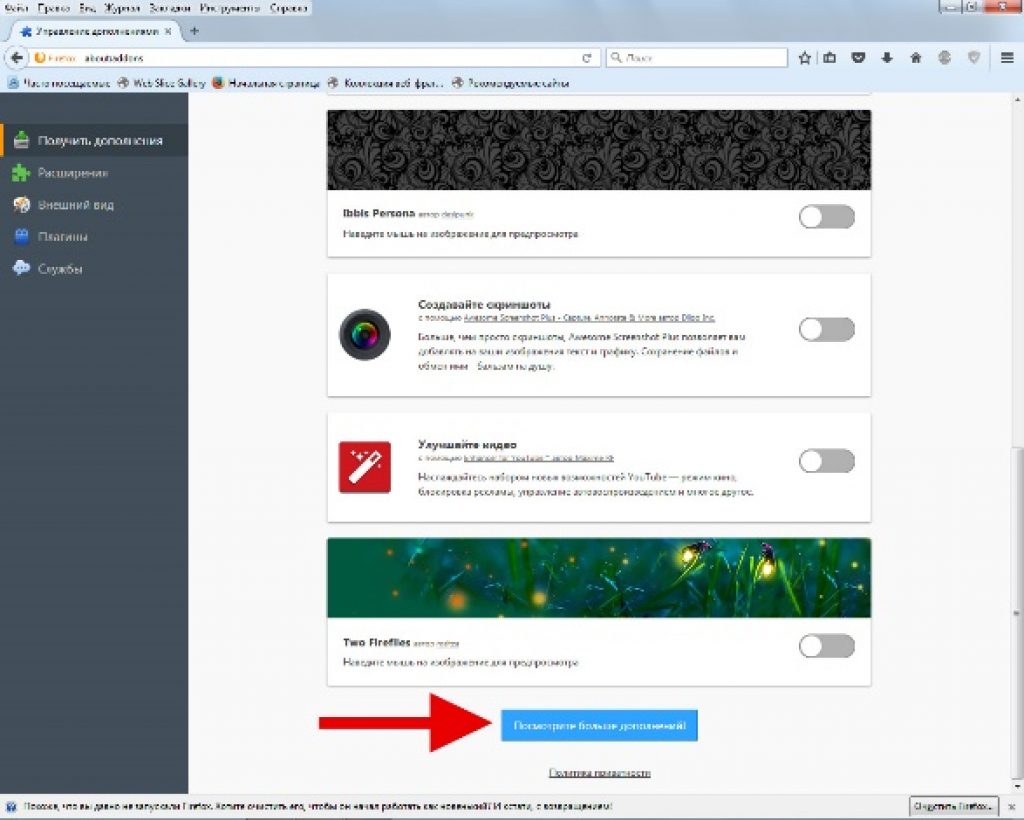
Task: Open the hamburger menu button
Action: (x=1007, y=58)
